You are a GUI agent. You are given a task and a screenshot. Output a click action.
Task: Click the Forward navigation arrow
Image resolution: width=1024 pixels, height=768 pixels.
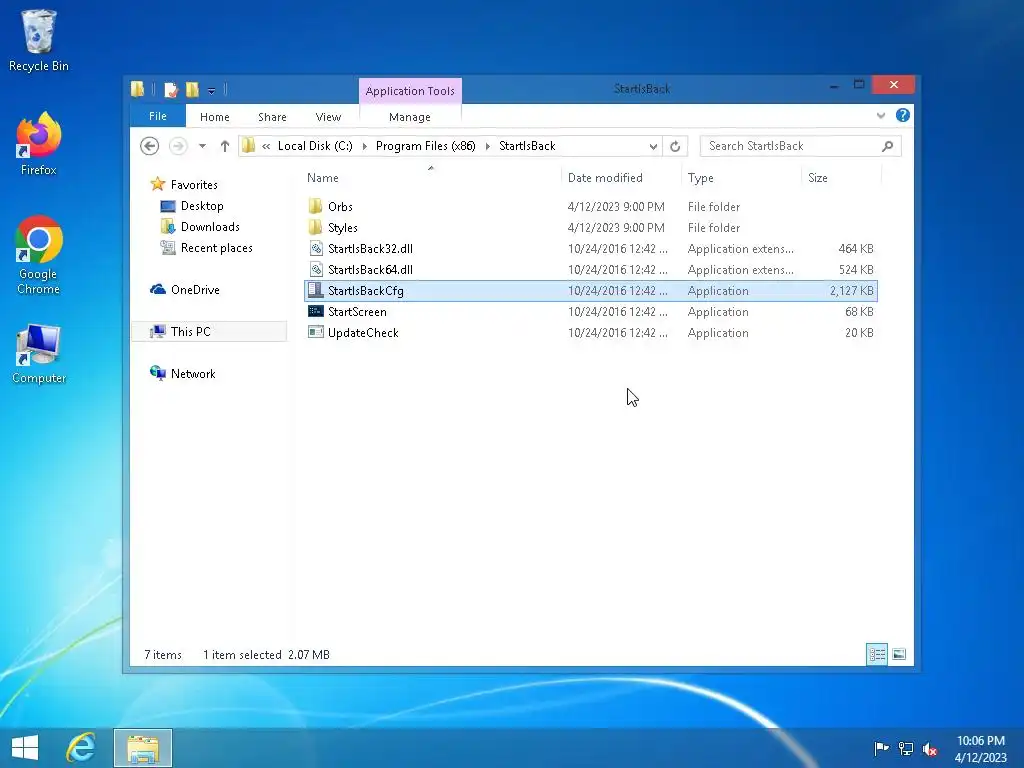(178, 146)
